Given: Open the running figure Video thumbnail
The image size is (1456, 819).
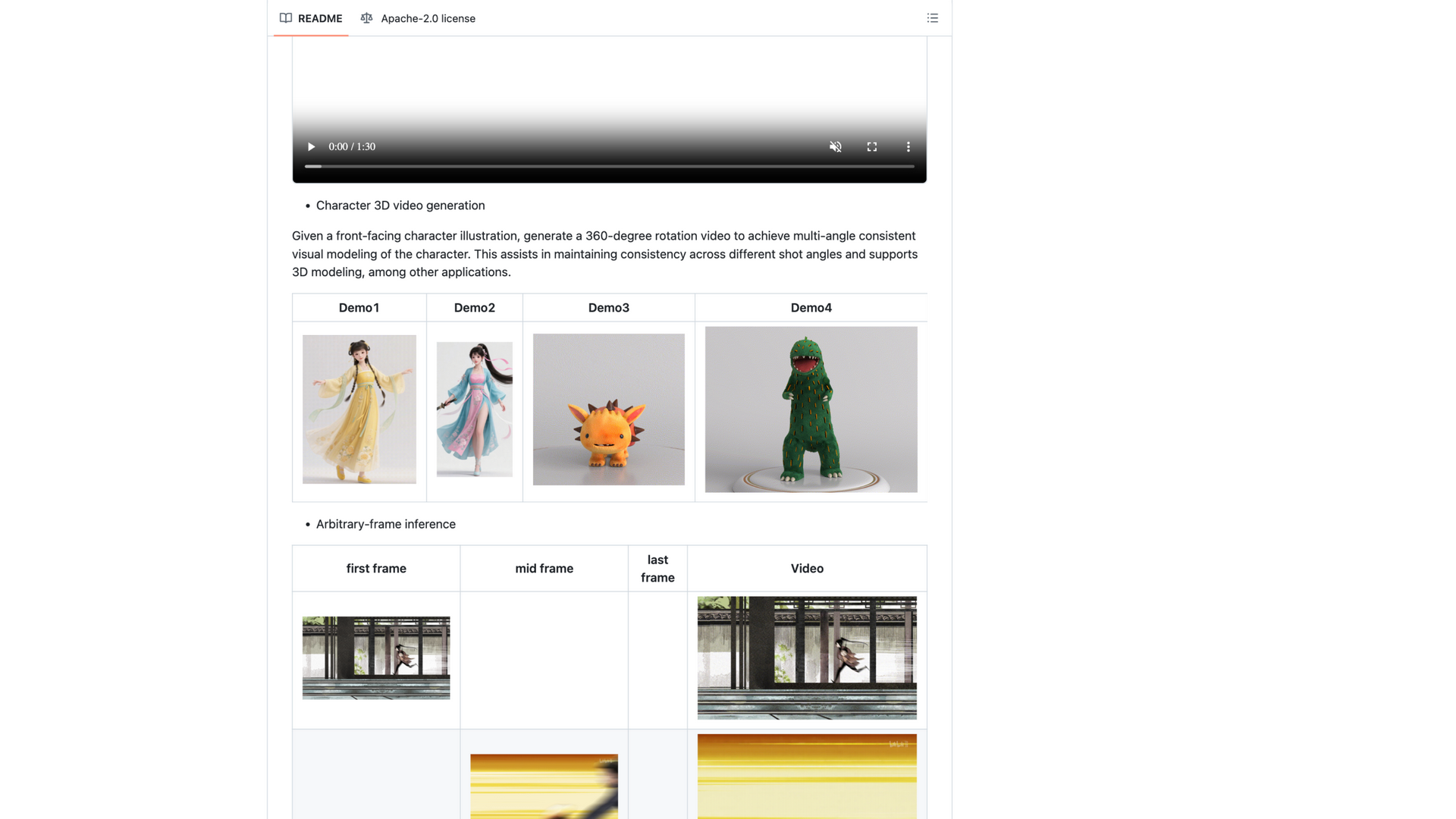Looking at the screenshot, I should coord(807,658).
